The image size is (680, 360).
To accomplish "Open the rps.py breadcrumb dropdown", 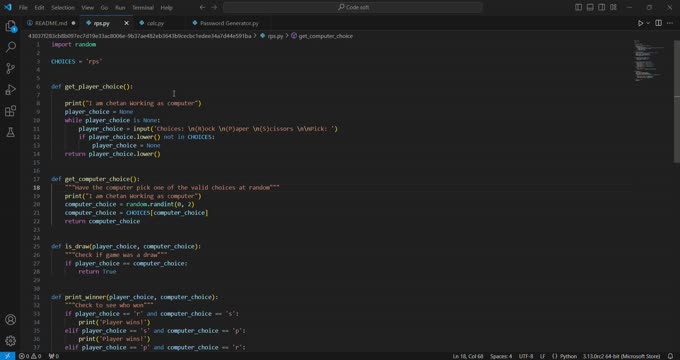I will pyautogui.click(x=271, y=36).
